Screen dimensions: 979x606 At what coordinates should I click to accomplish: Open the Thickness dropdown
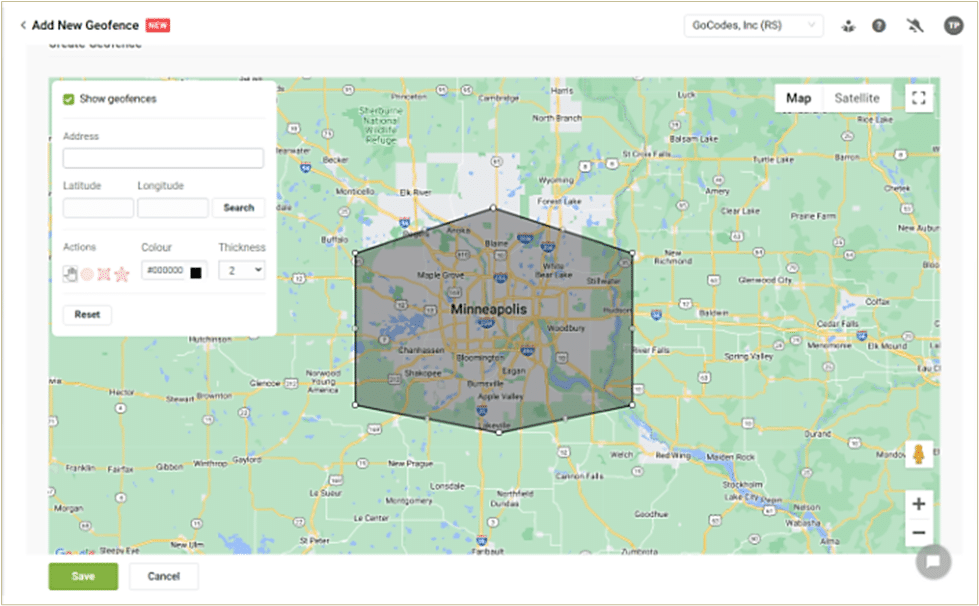tap(241, 270)
